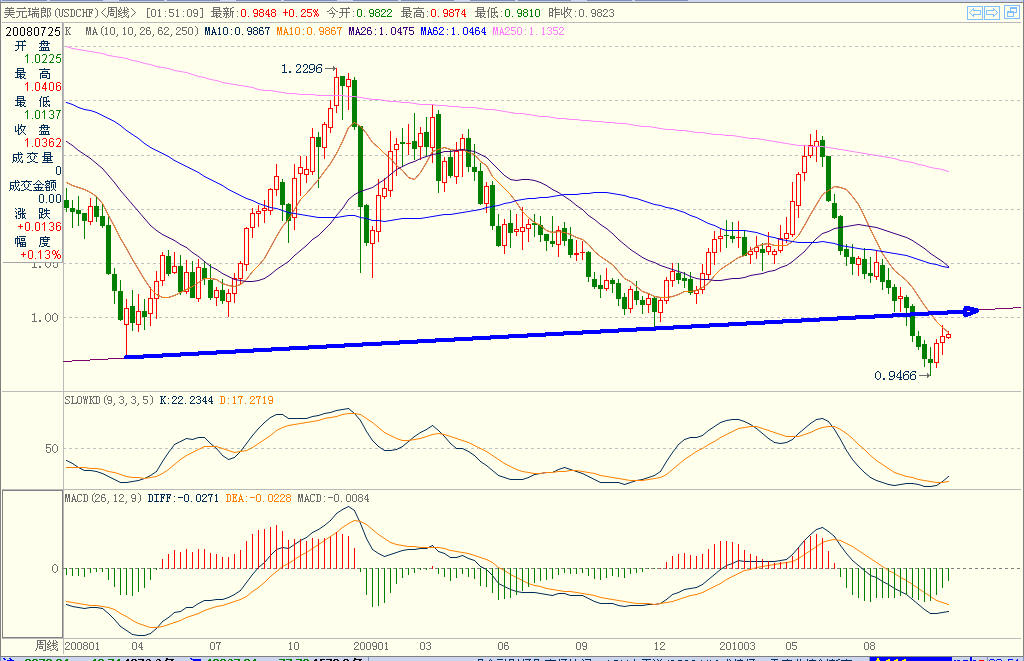Click the left arrow previous-chart icon
This screenshot has width=1024, height=661.
[x=975, y=12]
